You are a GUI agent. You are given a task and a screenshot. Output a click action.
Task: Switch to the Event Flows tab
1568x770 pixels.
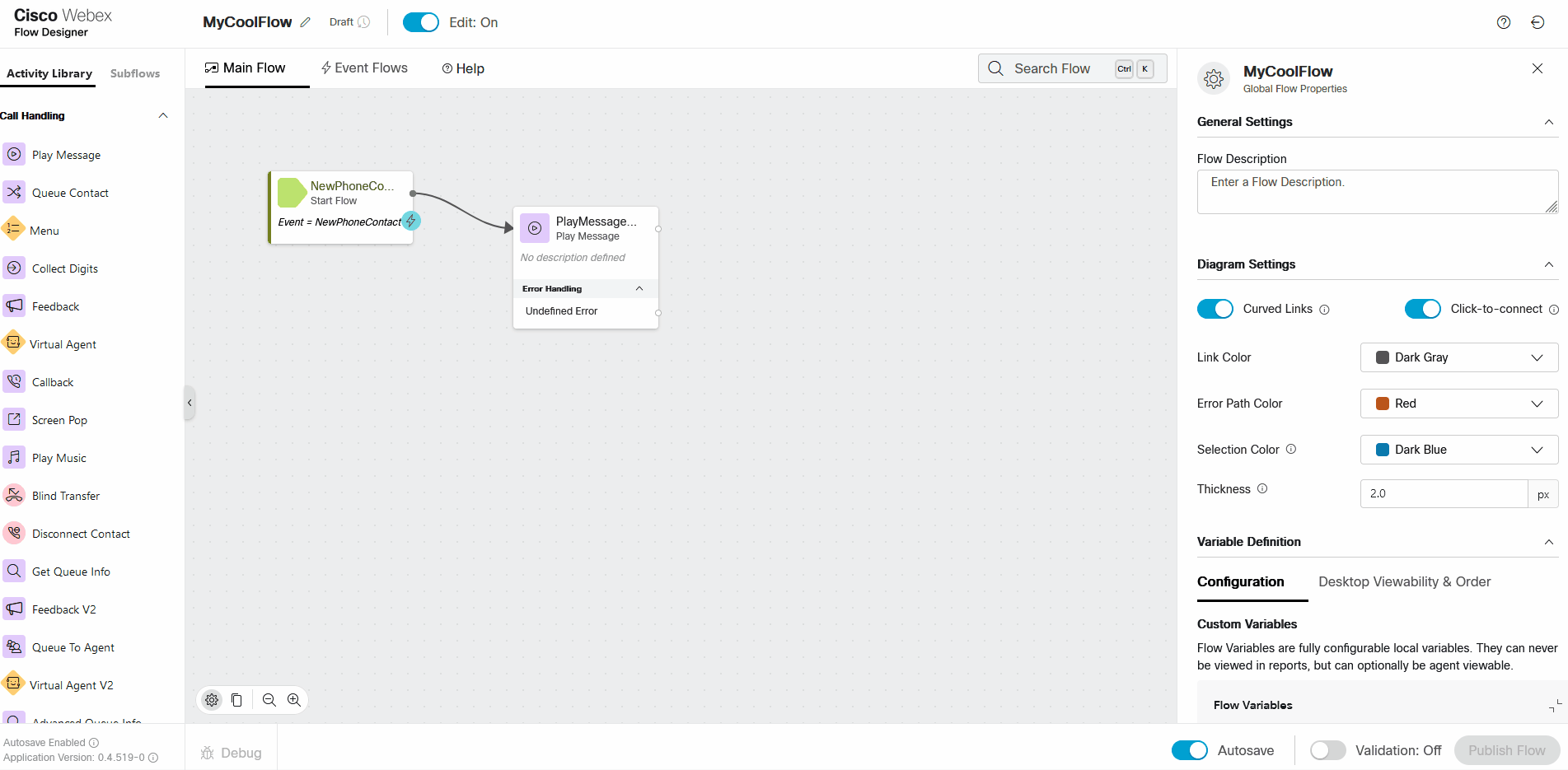coord(364,68)
